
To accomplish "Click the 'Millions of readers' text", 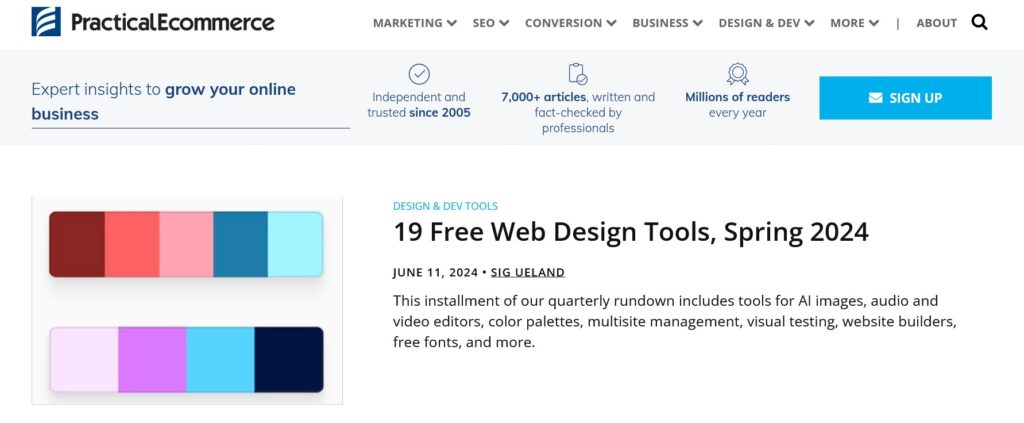I will click(x=737, y=97).
